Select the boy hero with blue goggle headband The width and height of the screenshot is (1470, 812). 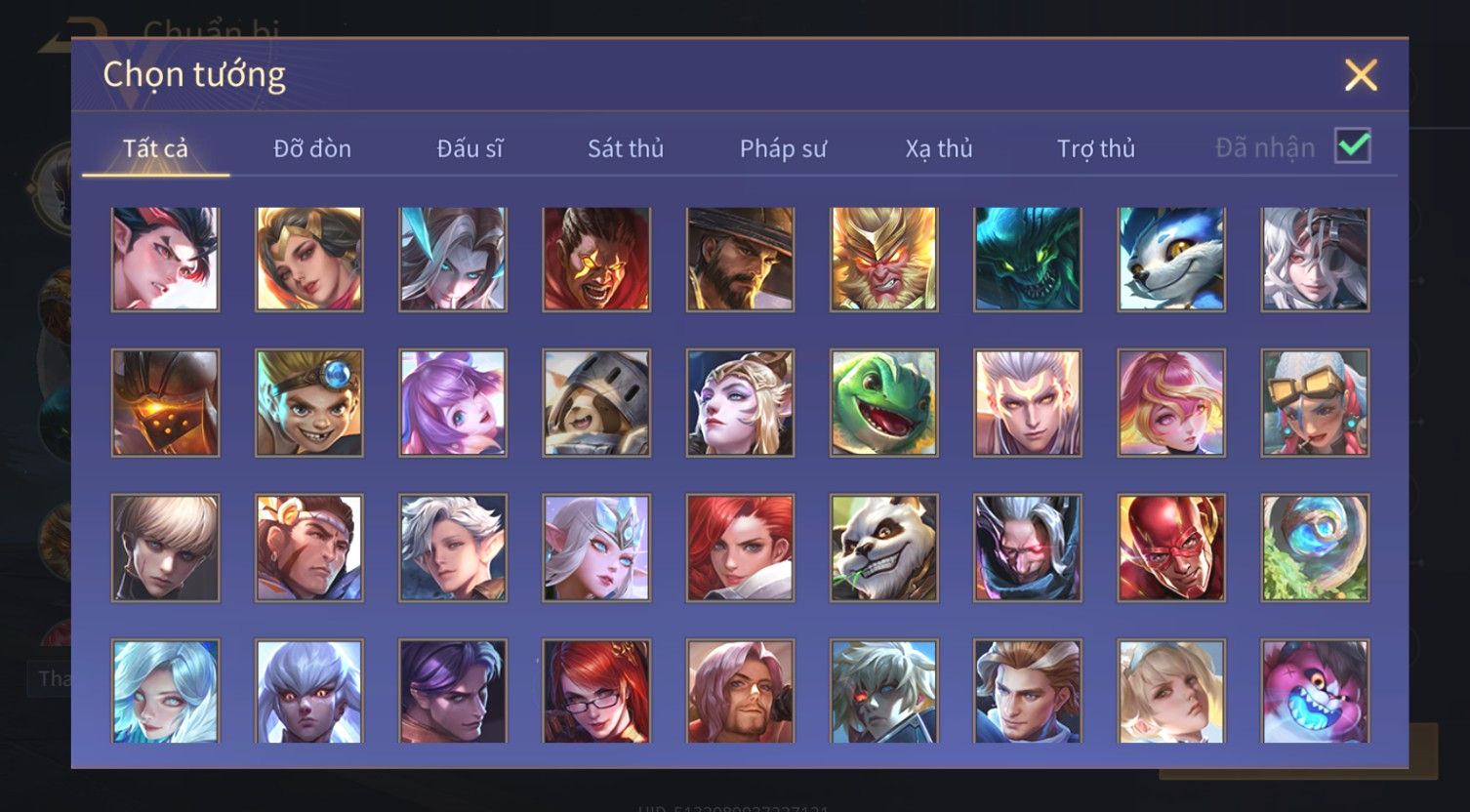tap(309, 403)
